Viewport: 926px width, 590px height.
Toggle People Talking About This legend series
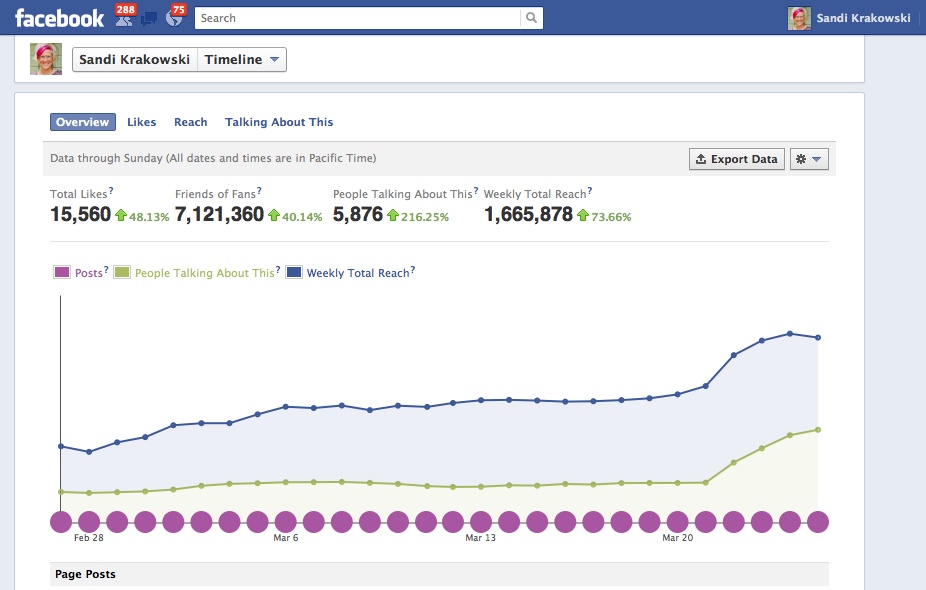click(x=121, y=273)
